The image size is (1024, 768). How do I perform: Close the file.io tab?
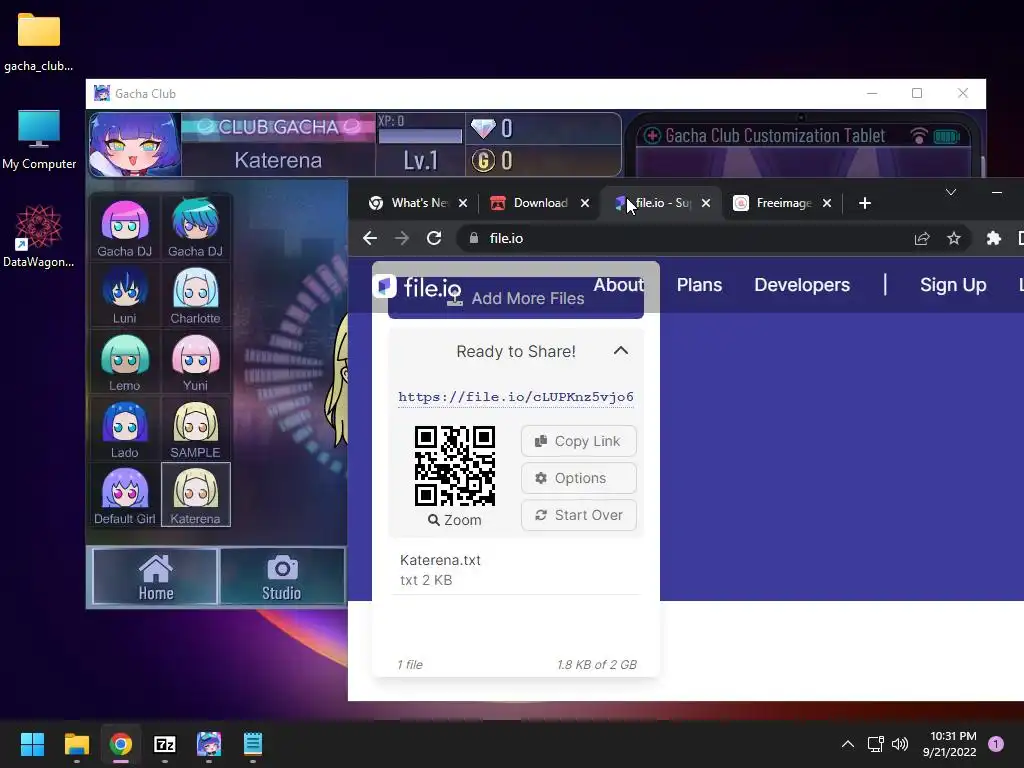[x=706, y=203]
